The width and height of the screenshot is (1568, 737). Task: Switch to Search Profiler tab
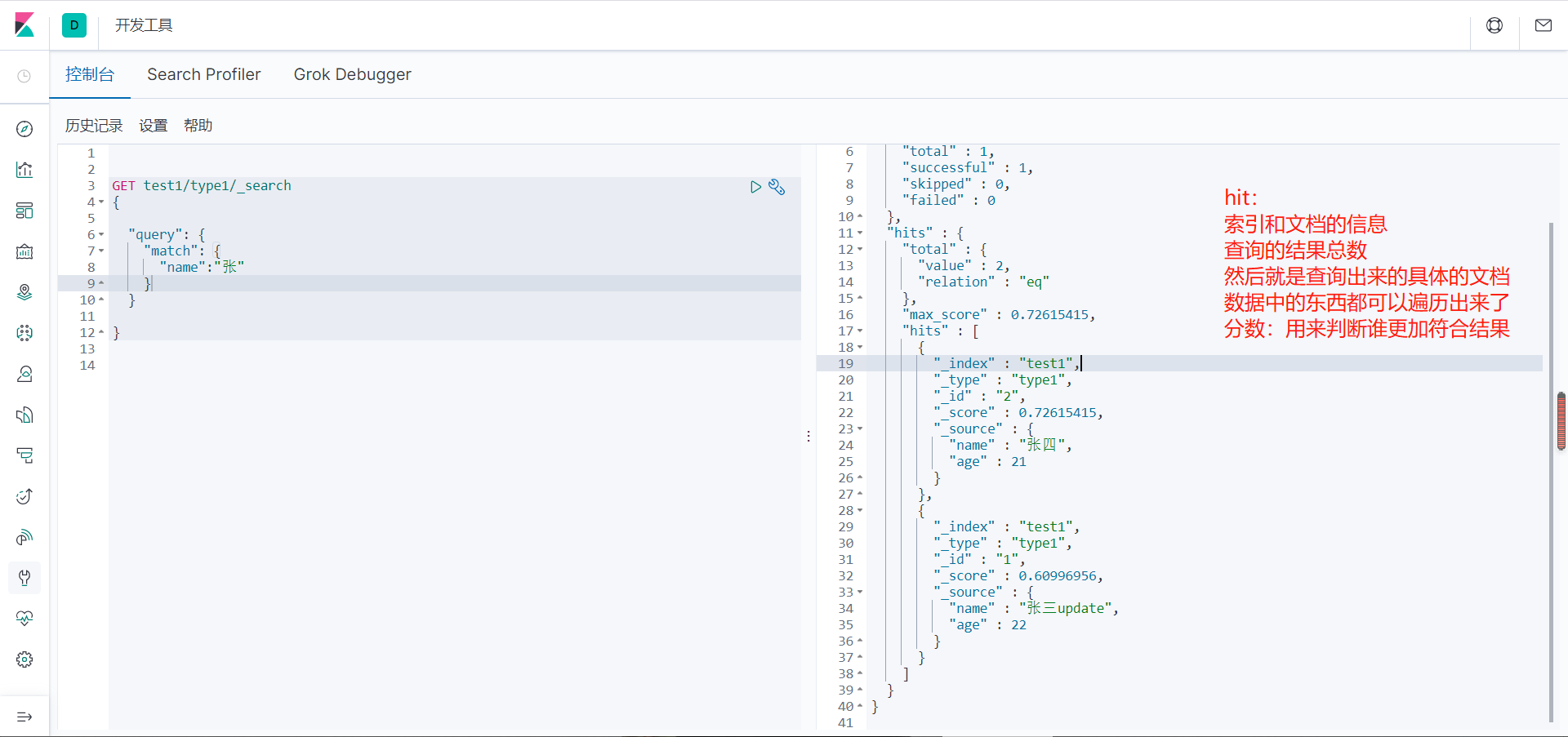tap(204, 74)
